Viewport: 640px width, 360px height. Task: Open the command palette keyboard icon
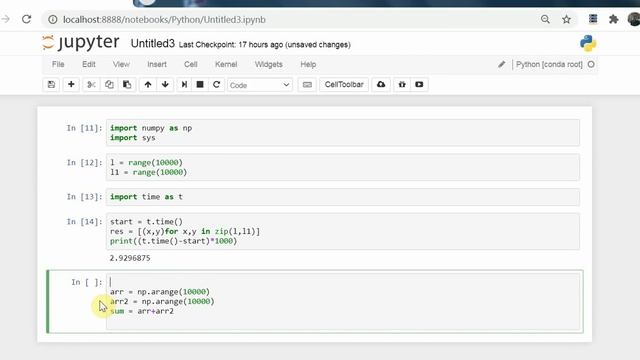[307, 84]
